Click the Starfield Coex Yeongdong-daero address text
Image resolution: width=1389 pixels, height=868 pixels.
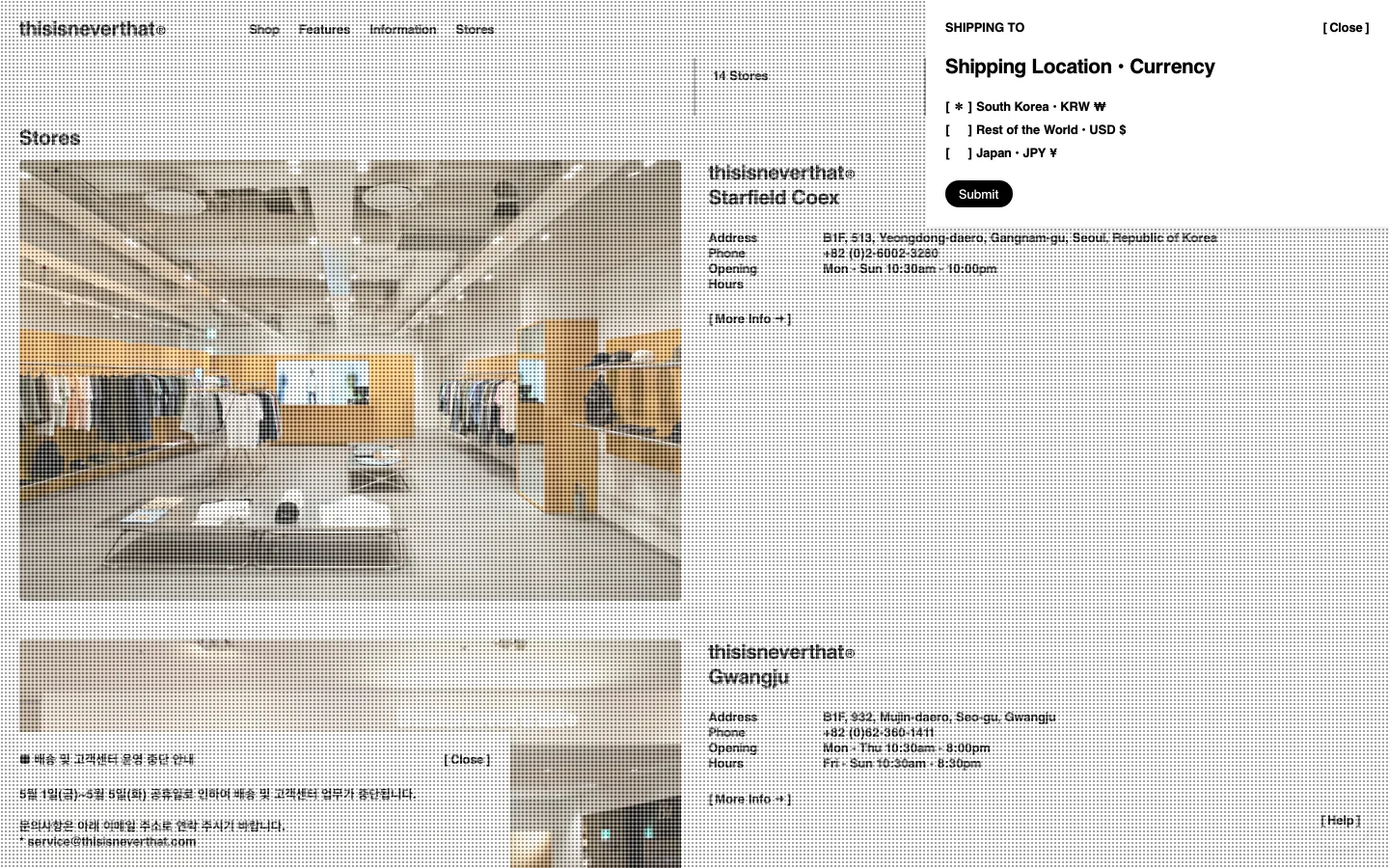1020,238
